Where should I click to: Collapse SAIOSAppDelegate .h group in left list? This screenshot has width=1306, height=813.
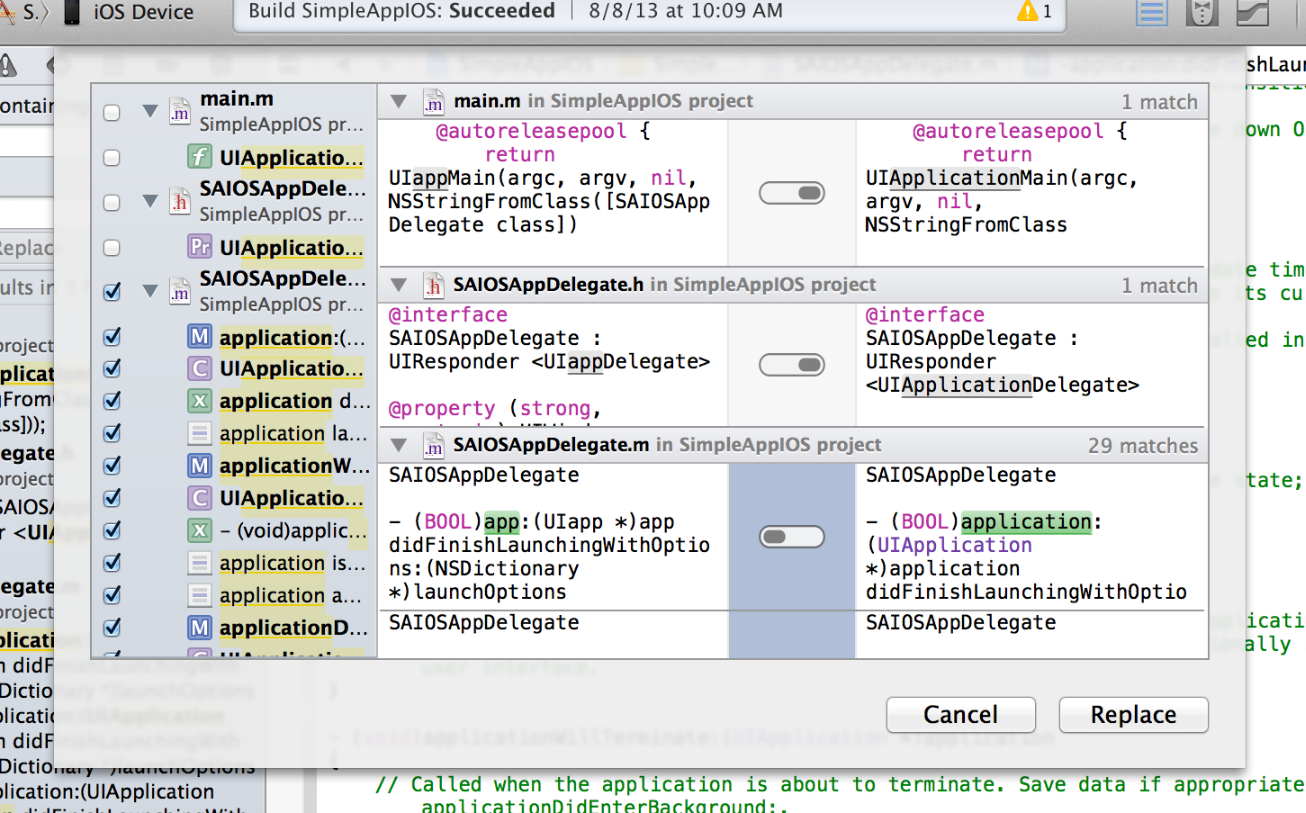point(150,201)
